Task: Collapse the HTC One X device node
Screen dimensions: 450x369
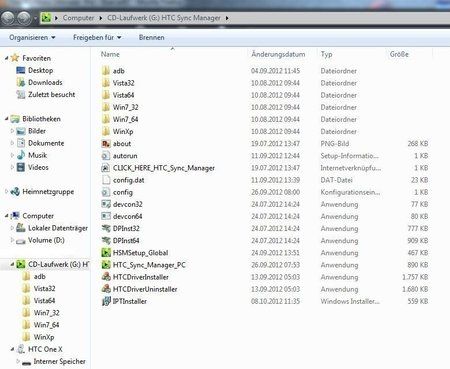Action: [x=12, y=349]
